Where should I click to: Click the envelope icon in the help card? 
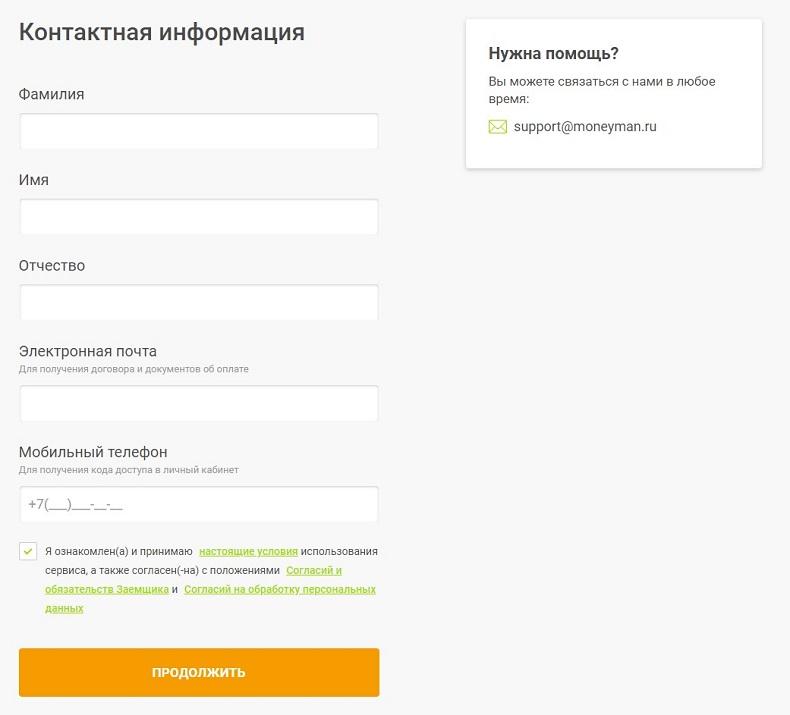pyautogui.click(x=497, y=127)
